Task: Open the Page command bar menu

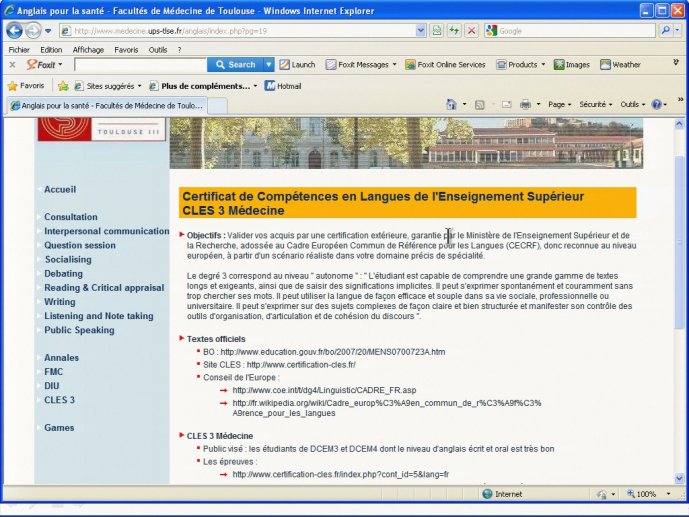Action: click(x=559, y=105)
